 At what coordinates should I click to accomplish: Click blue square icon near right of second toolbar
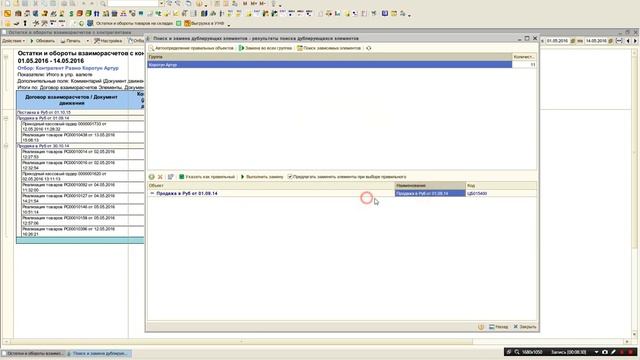385,13
